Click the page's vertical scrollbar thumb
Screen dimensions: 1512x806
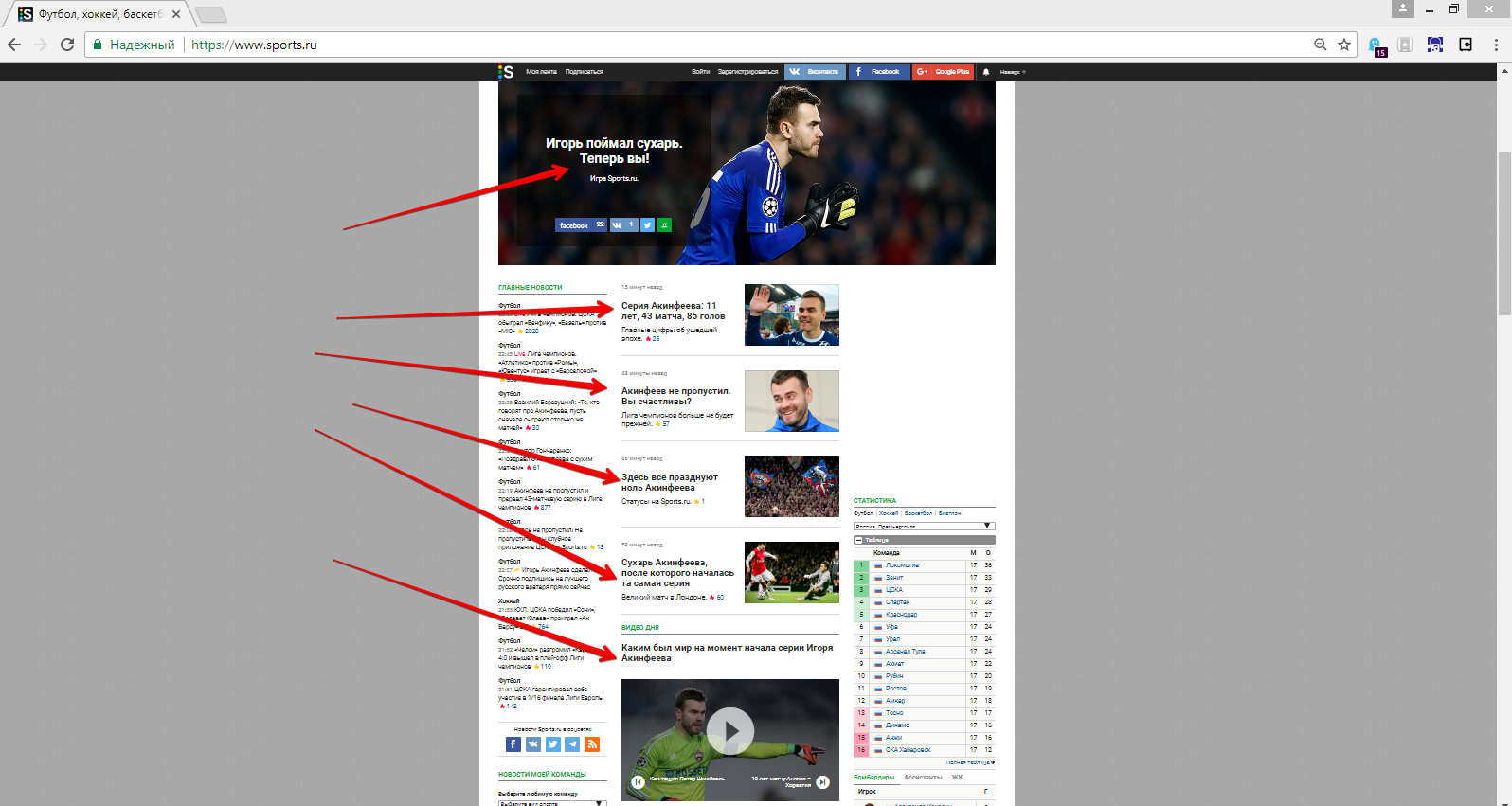1504,233
